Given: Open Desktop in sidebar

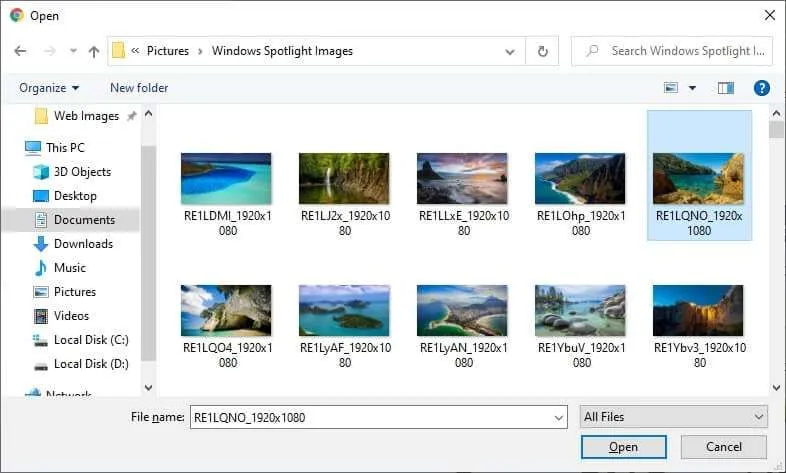Looking at the screenshot, I should (75, 196).
